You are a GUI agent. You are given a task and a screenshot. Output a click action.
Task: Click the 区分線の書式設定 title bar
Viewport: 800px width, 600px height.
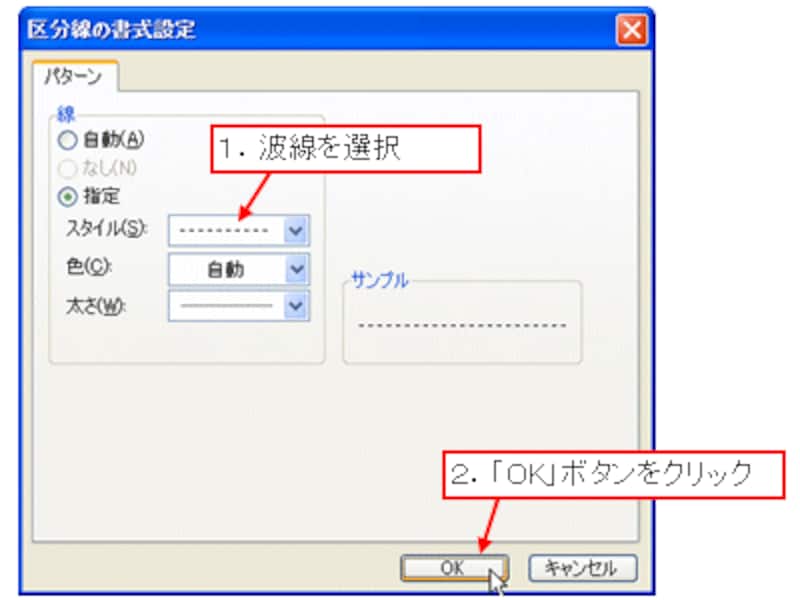pyautogui.click(x=316, y=29)
